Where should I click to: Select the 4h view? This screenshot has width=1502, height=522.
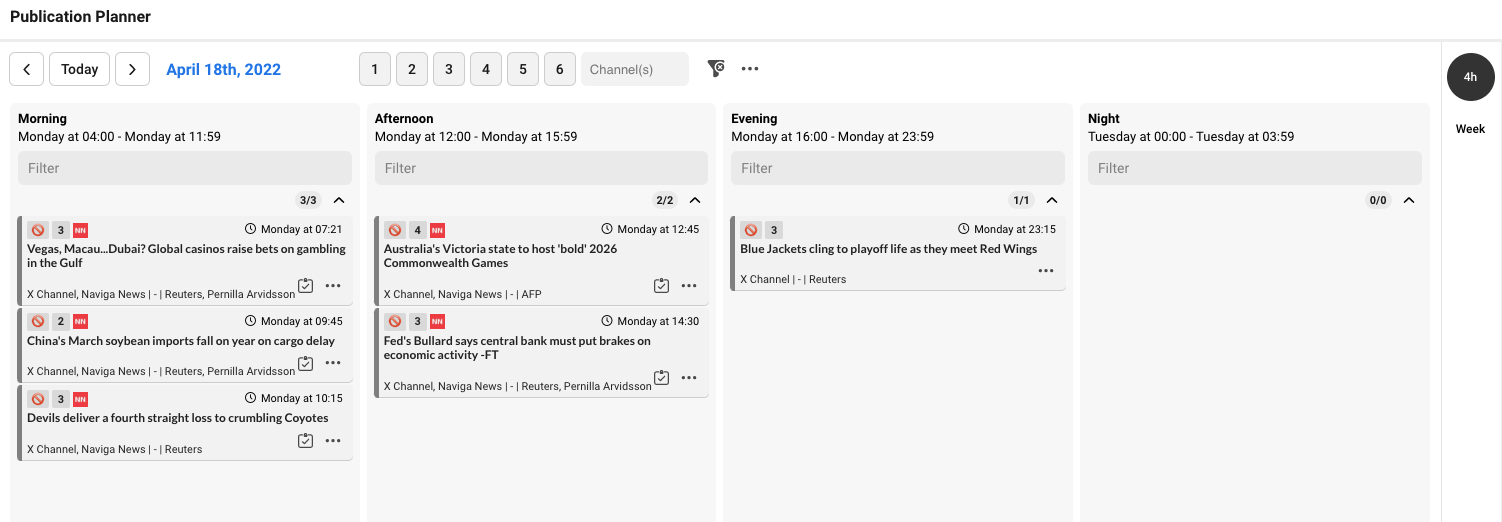pos(1470,77)
